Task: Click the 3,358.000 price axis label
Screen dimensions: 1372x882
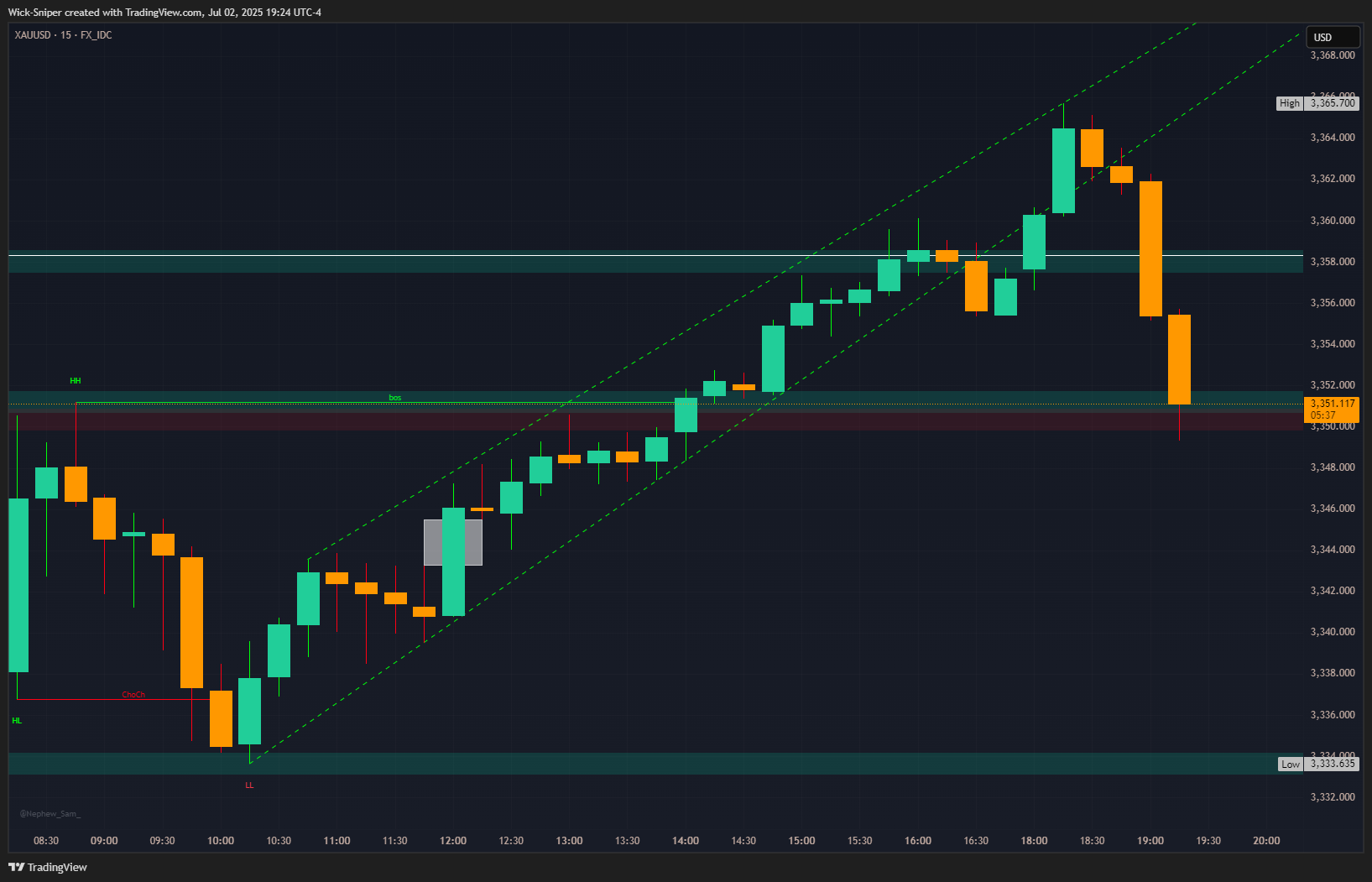Action: coord(1333,262)
